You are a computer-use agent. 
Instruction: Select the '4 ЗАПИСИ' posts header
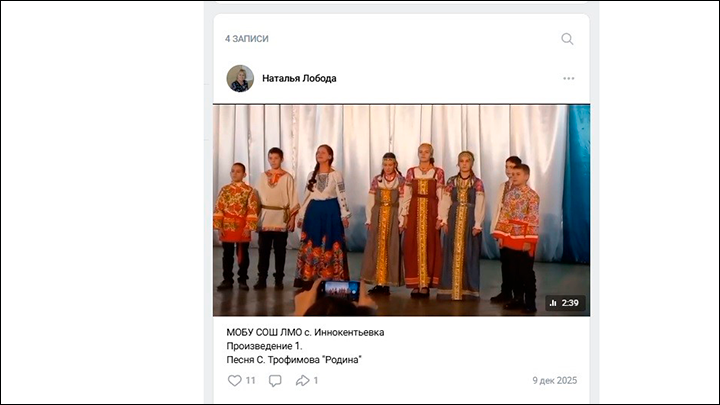[247, 39]
